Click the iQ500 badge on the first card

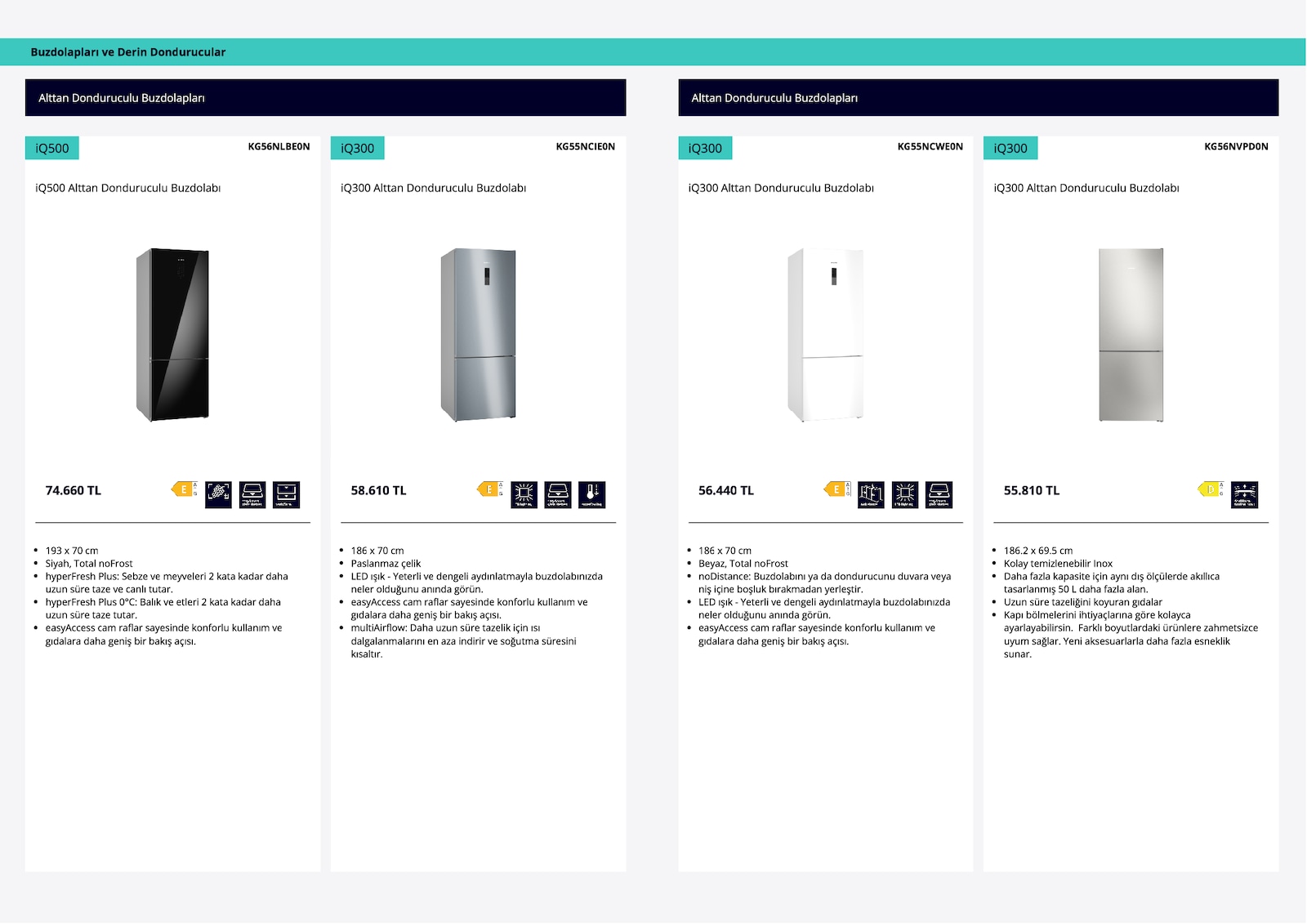point(52,148)
